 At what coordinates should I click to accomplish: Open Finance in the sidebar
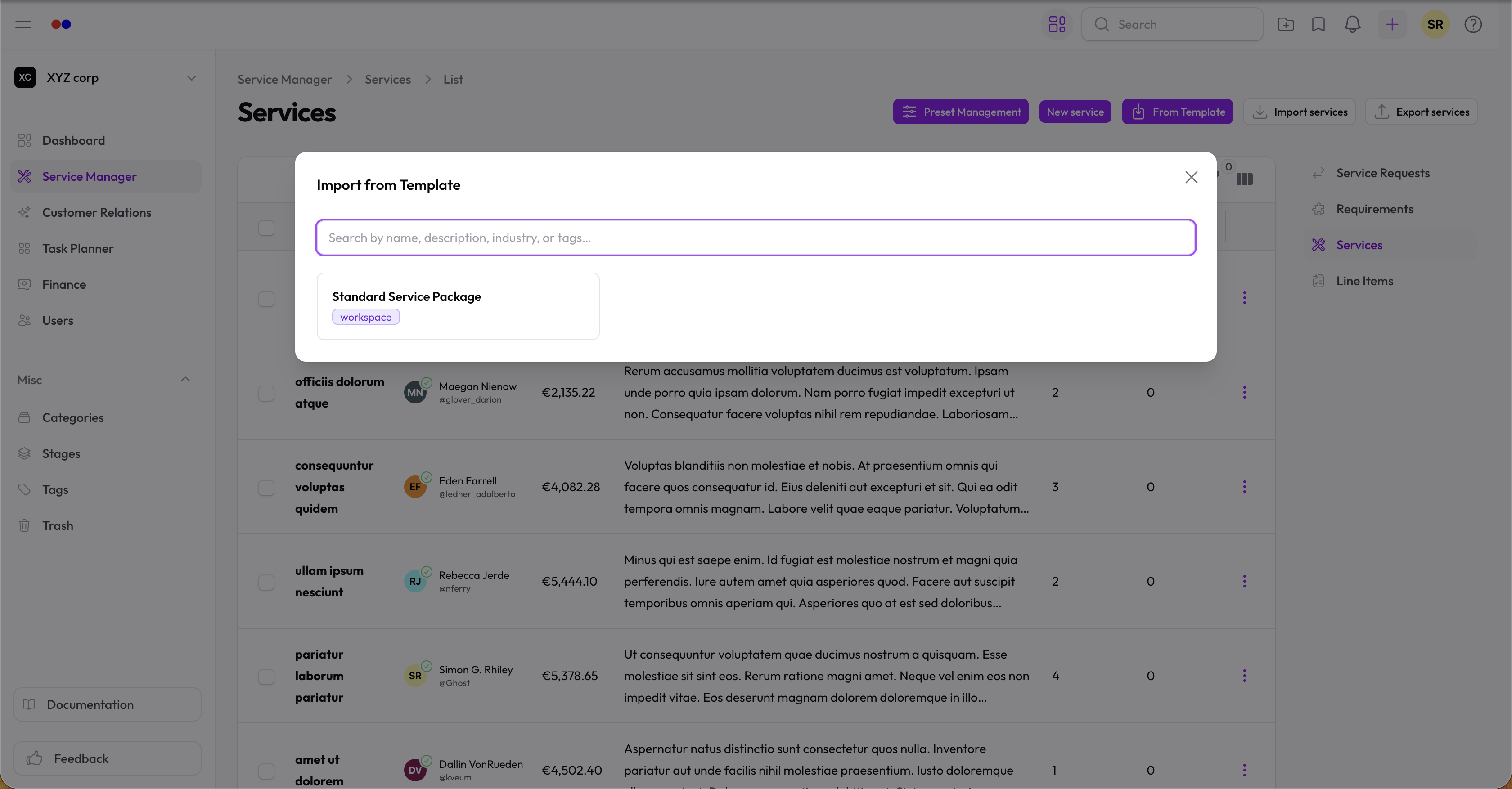point(106,284)
